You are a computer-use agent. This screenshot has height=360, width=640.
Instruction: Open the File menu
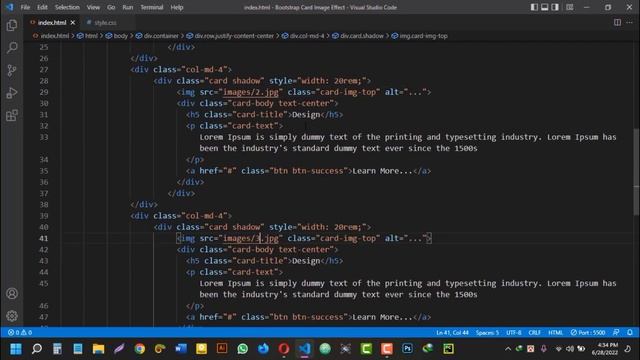point(25,7)
